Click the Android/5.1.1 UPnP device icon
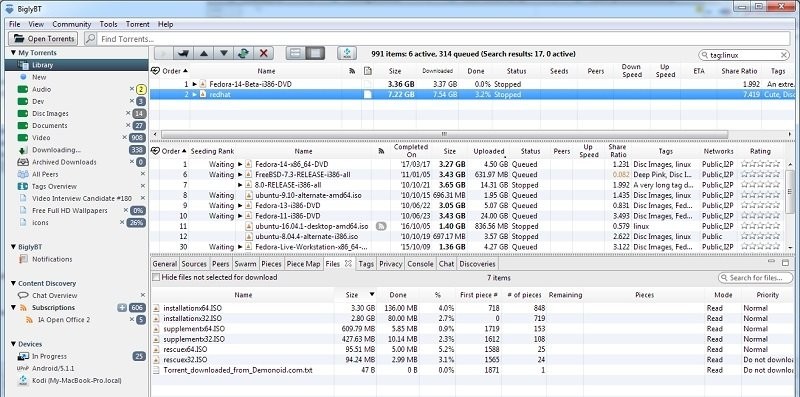This screenshot has height=397, width=800. (23, 368)
